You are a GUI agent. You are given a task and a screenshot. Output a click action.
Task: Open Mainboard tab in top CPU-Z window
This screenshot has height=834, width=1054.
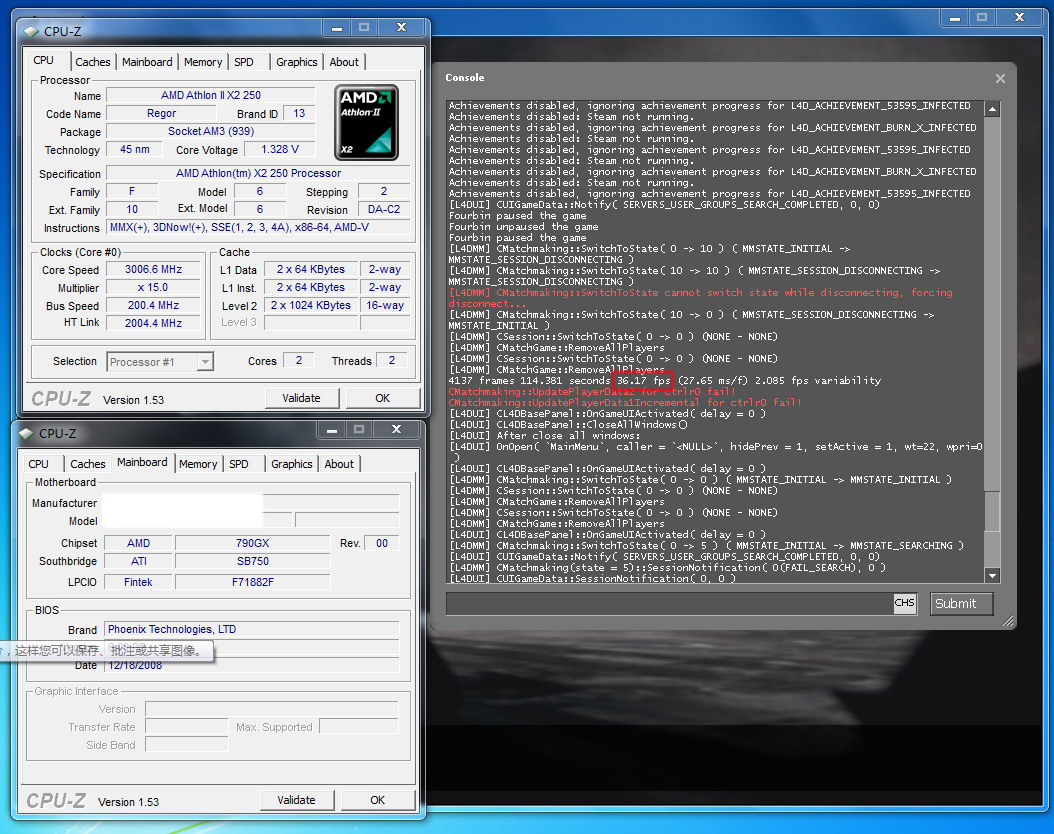click(147, 62)
